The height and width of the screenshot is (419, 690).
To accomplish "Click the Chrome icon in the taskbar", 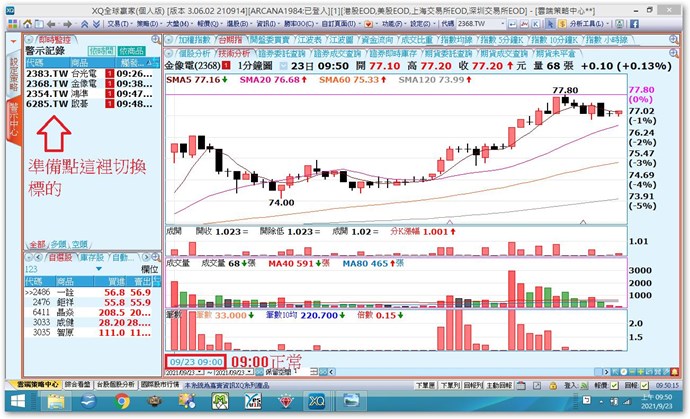I will click(x=122, y=402).
